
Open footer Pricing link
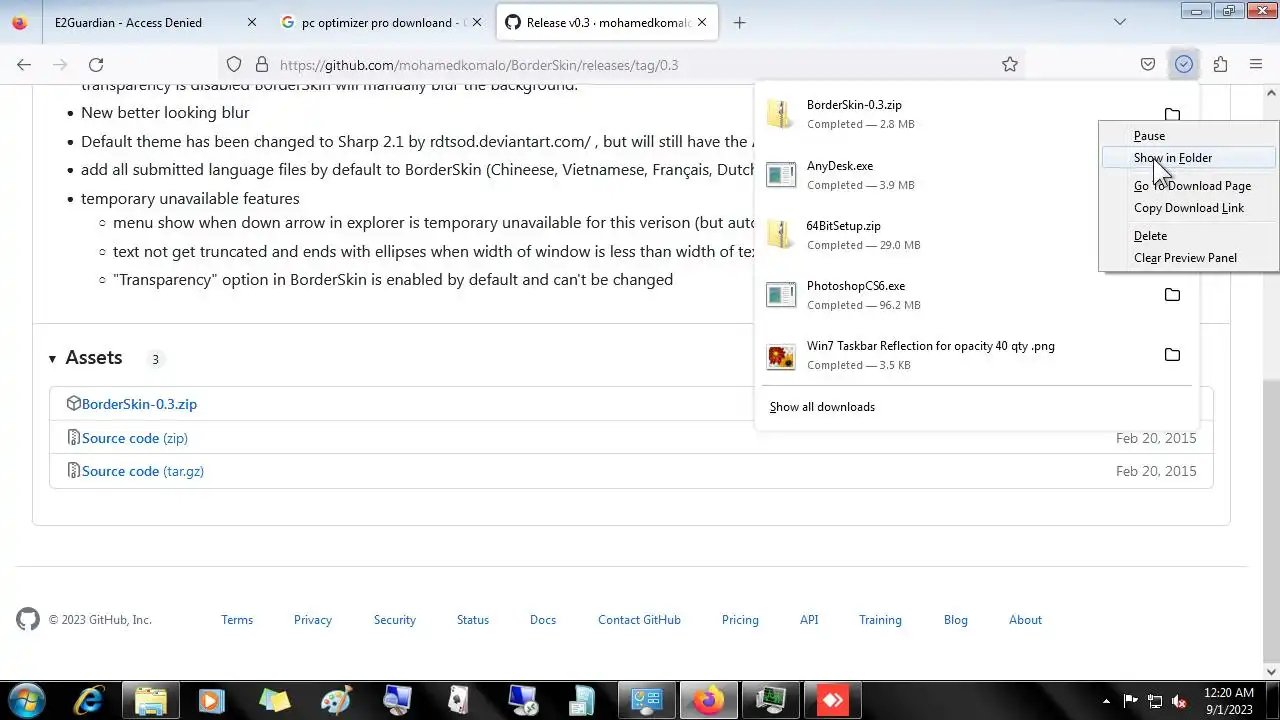(x=740, y=620)
